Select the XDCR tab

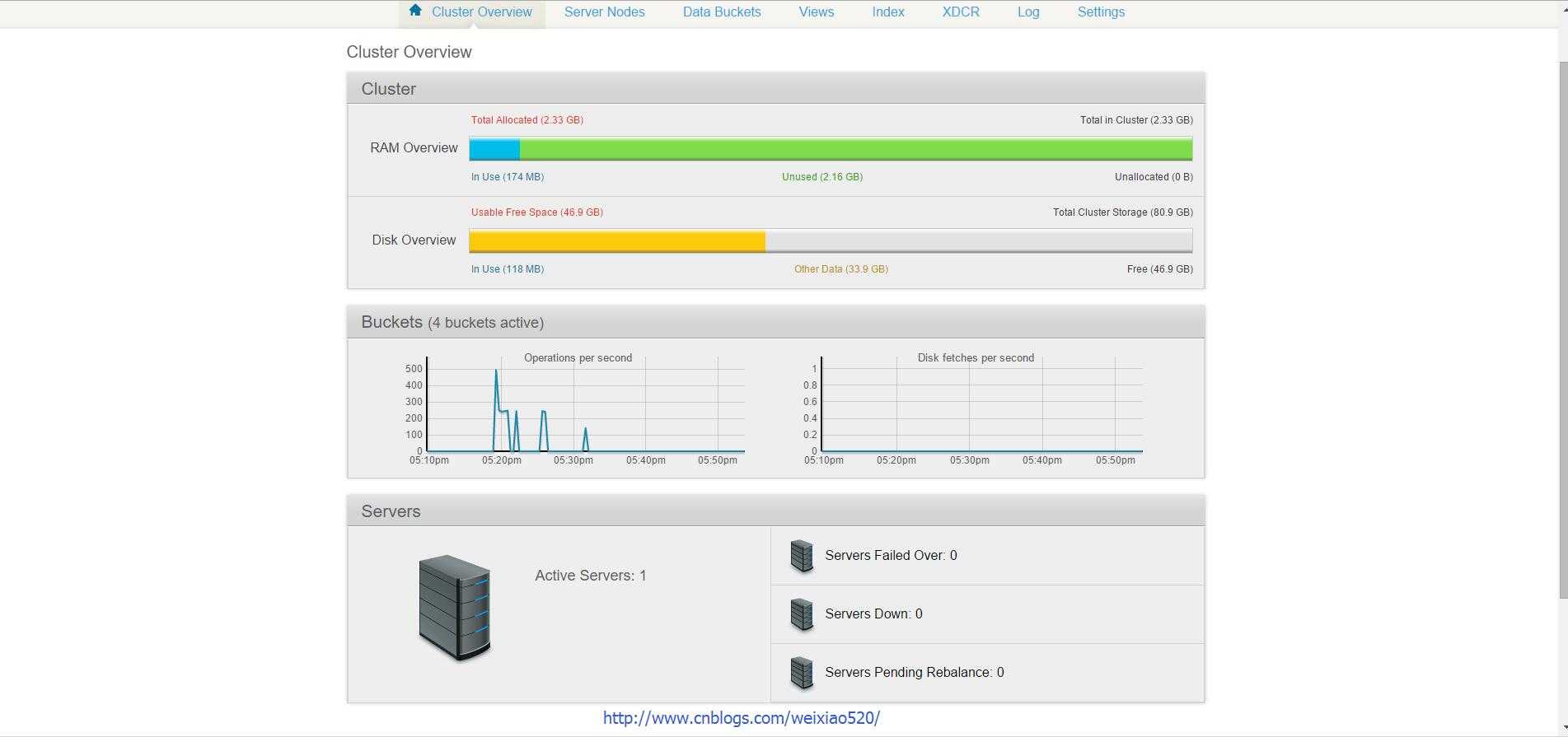coord(961,12)
